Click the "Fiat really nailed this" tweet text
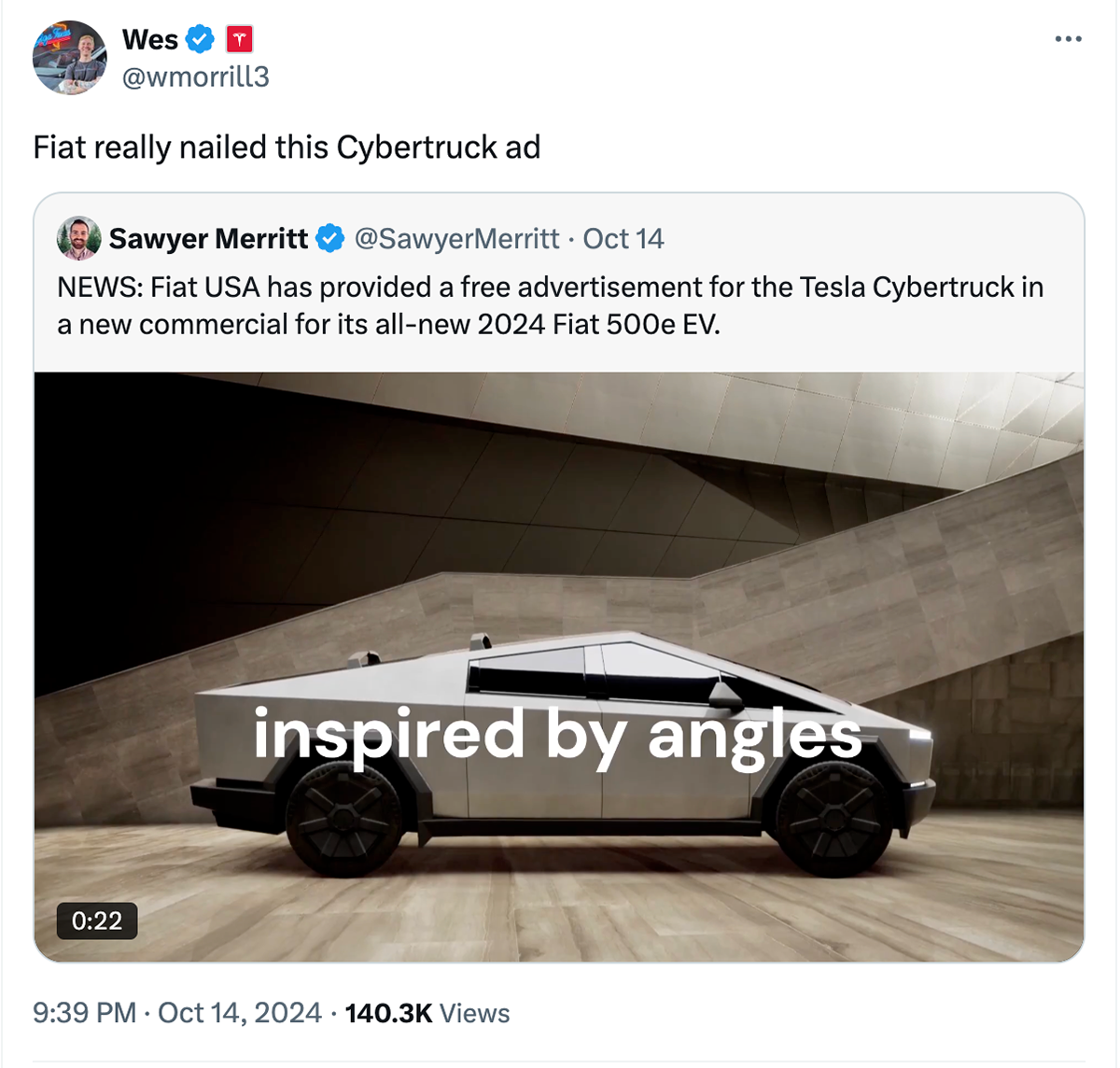1120x1068 pixels. pos(287,148)
